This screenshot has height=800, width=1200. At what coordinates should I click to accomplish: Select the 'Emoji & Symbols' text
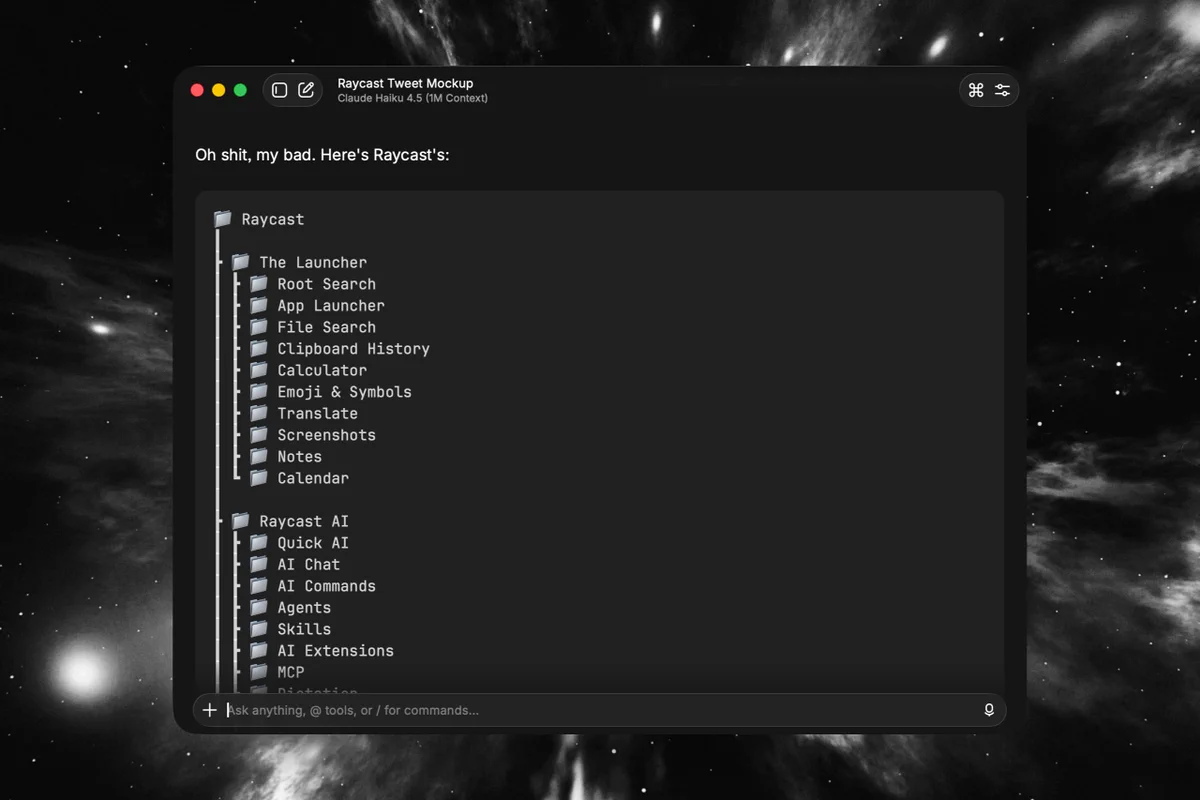click(x=345, y=392)
